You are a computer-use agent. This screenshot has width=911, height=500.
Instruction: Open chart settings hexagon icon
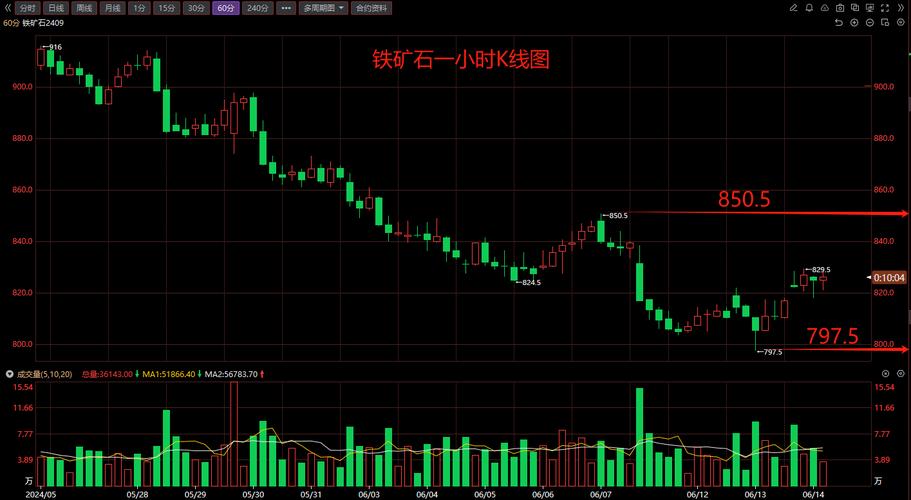(x=901, y=23)
